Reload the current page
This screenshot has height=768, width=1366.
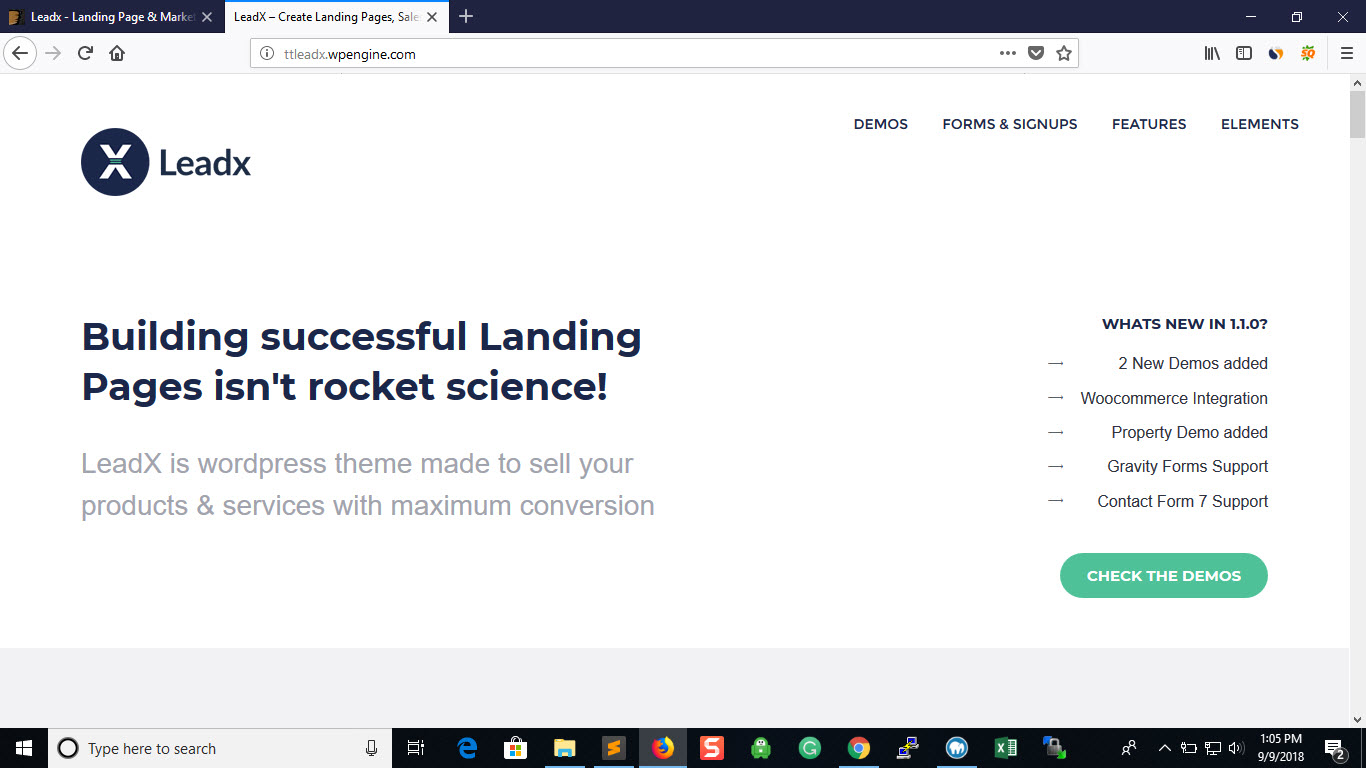(x=85, y=54)
